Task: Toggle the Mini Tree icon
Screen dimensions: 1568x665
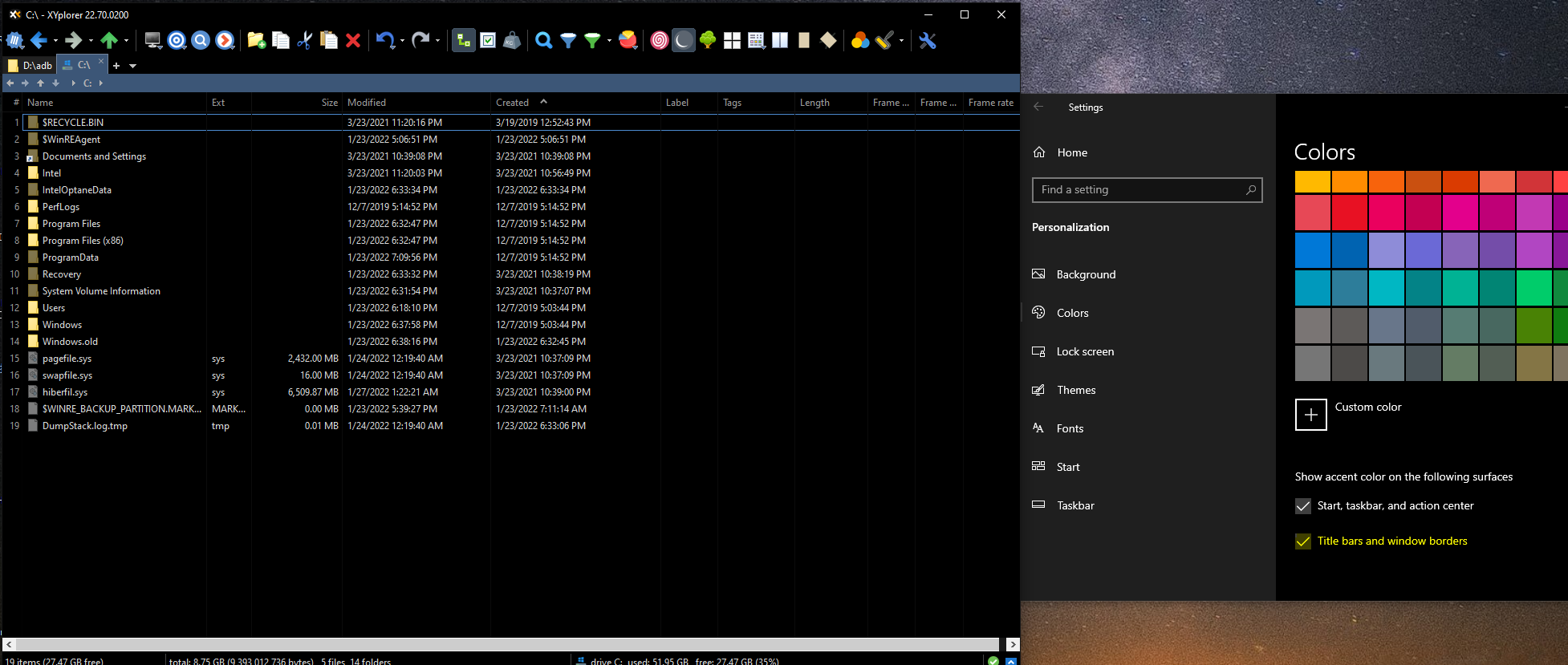Action: pyautogui.click(x=464, y=40)
